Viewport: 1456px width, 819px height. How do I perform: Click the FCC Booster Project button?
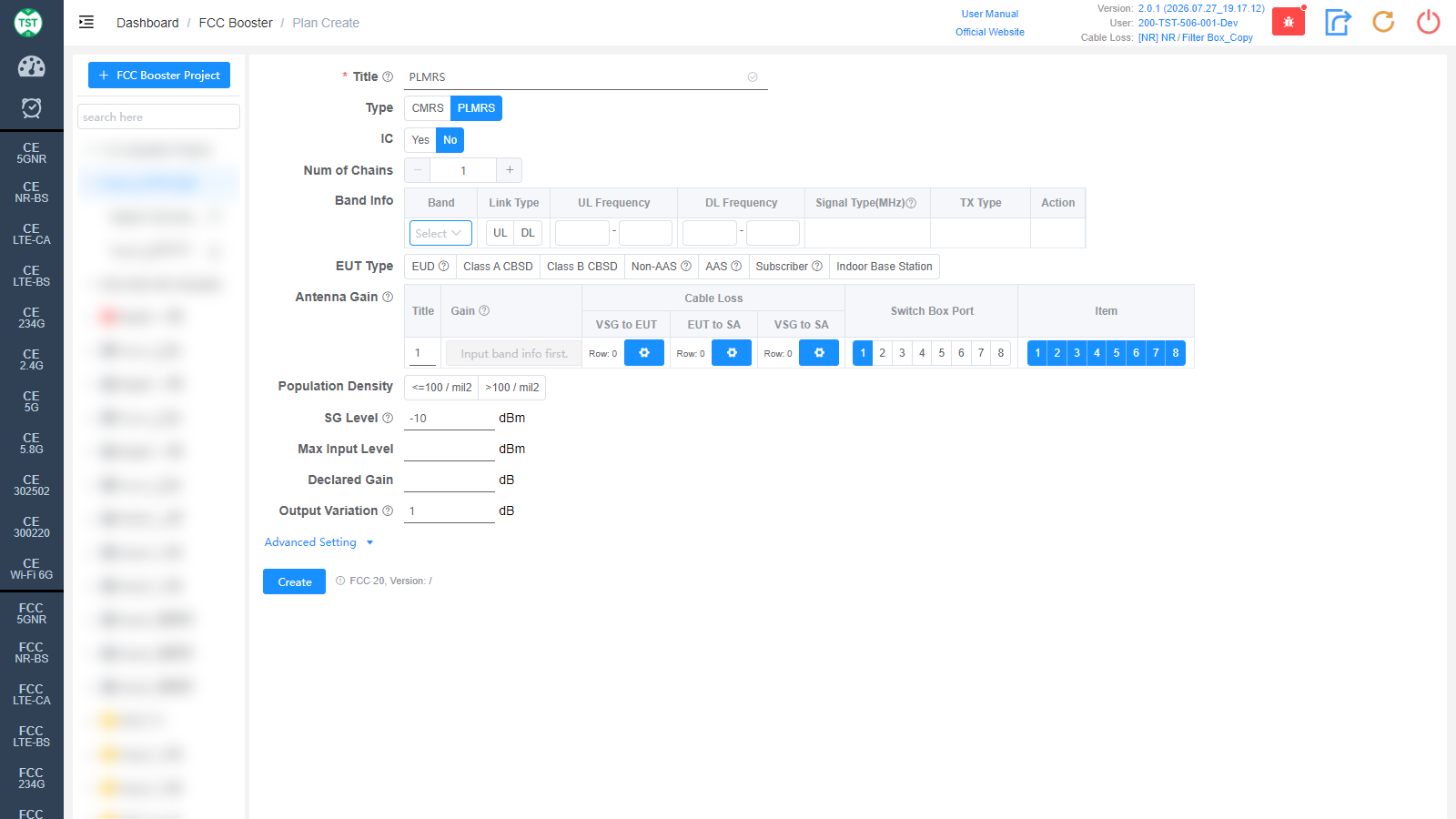pos(159,75)
